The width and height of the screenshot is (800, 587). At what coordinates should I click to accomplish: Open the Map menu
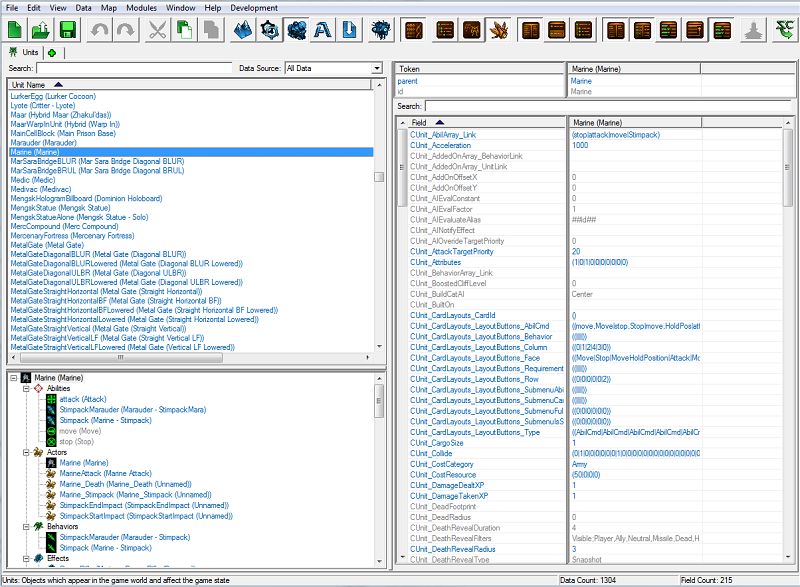point(109,8)
